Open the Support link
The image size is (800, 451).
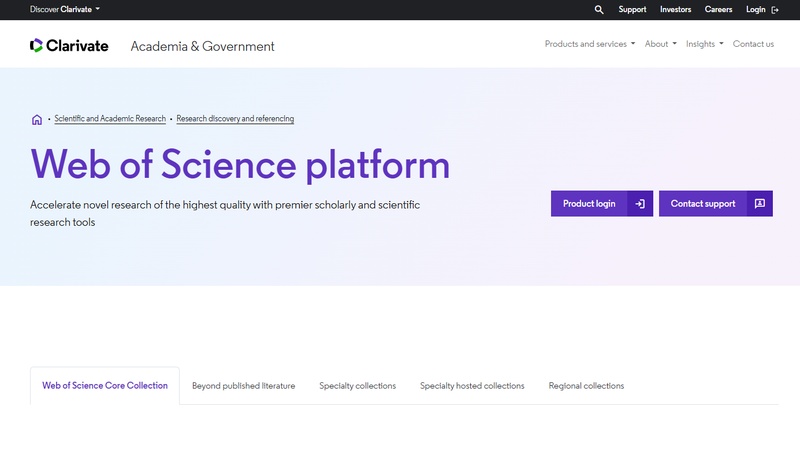(632, 9)
